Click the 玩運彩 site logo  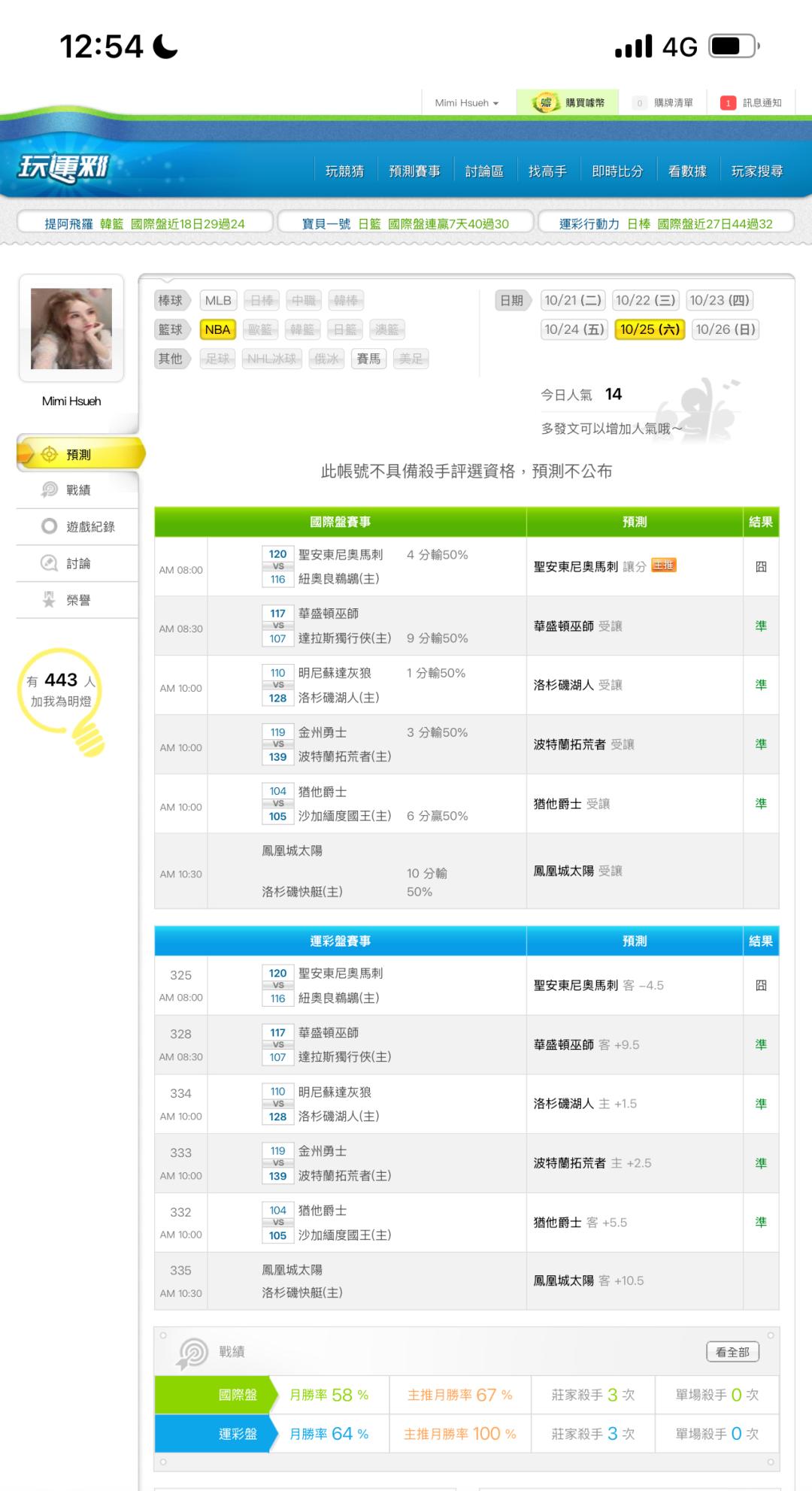click(63, 168)
